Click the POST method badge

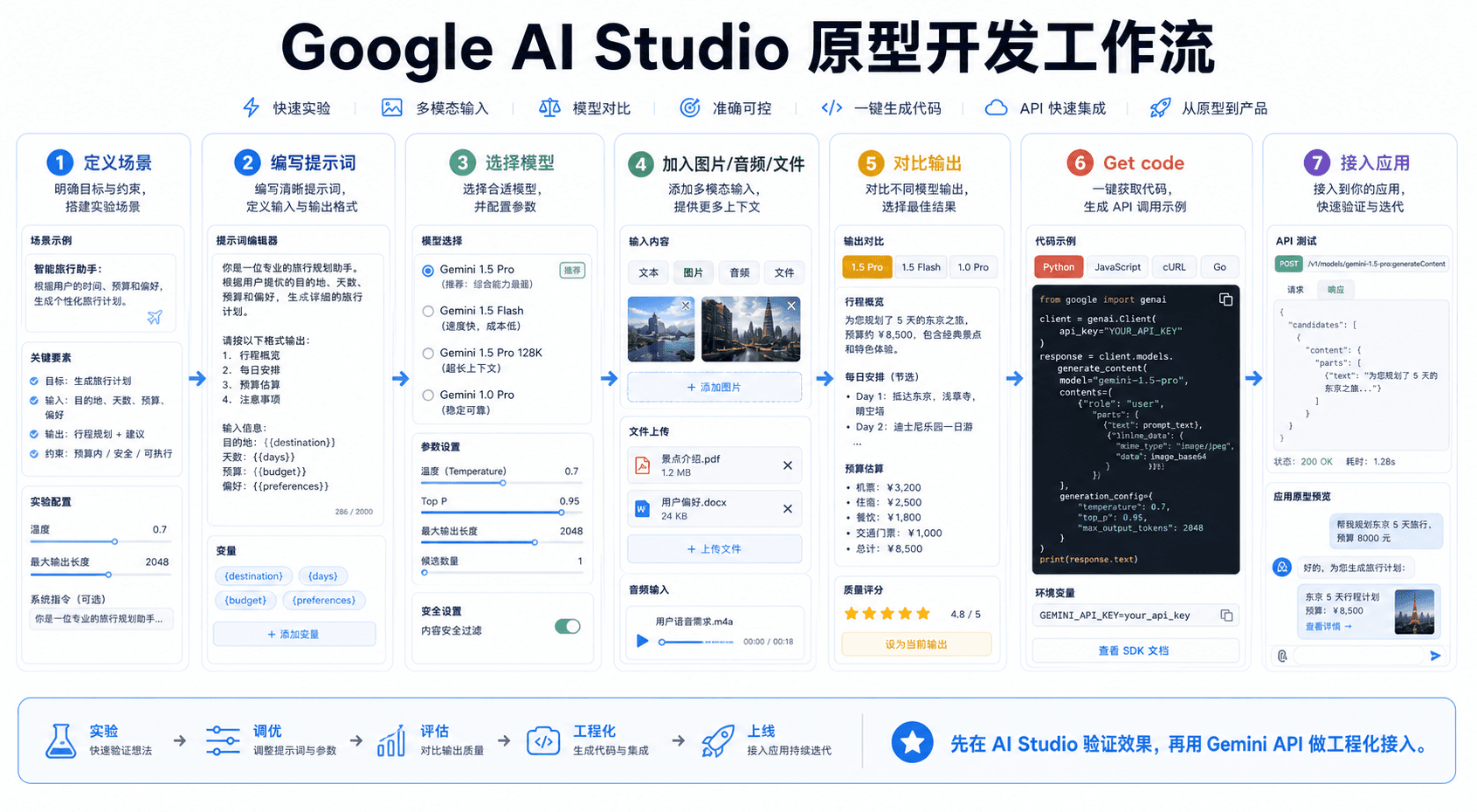pyautogui.click(x=1288, y=264)
